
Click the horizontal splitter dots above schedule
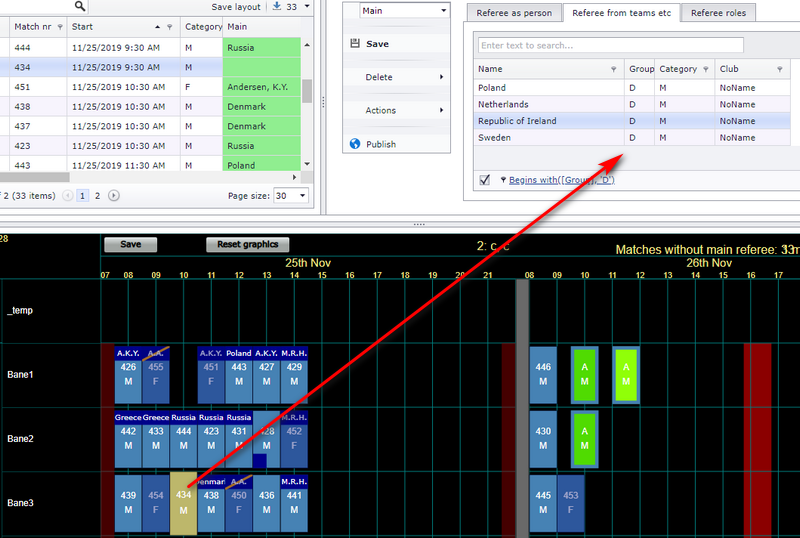419,224
